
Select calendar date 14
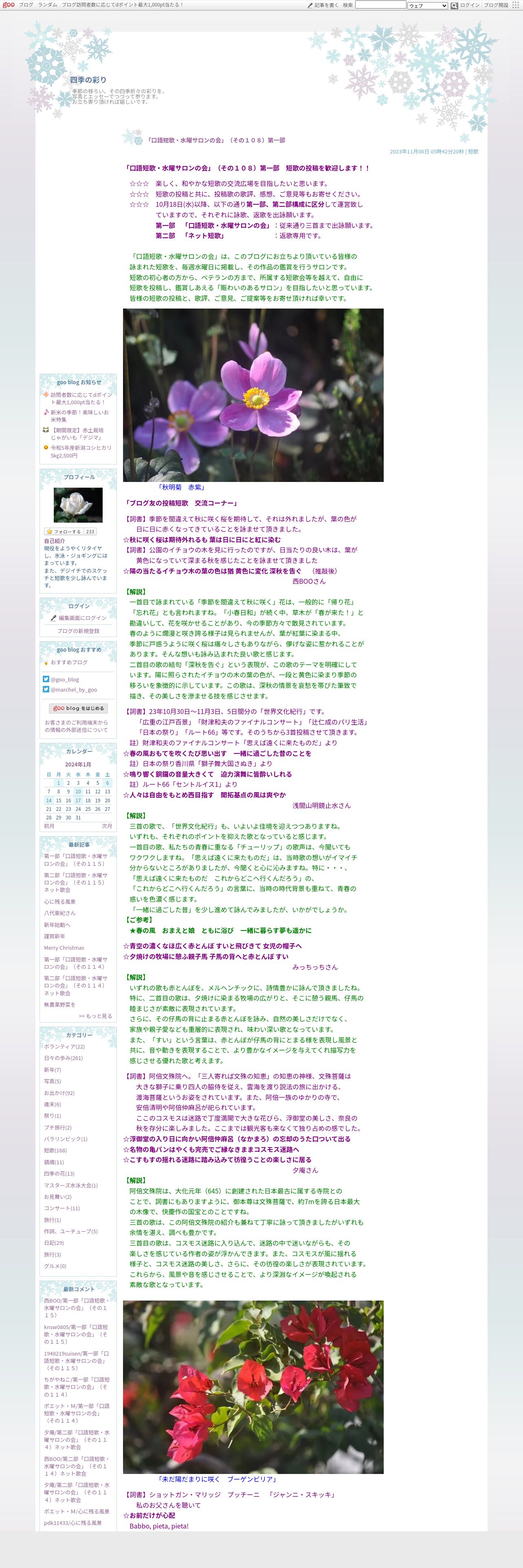click(x=49, y=800)
